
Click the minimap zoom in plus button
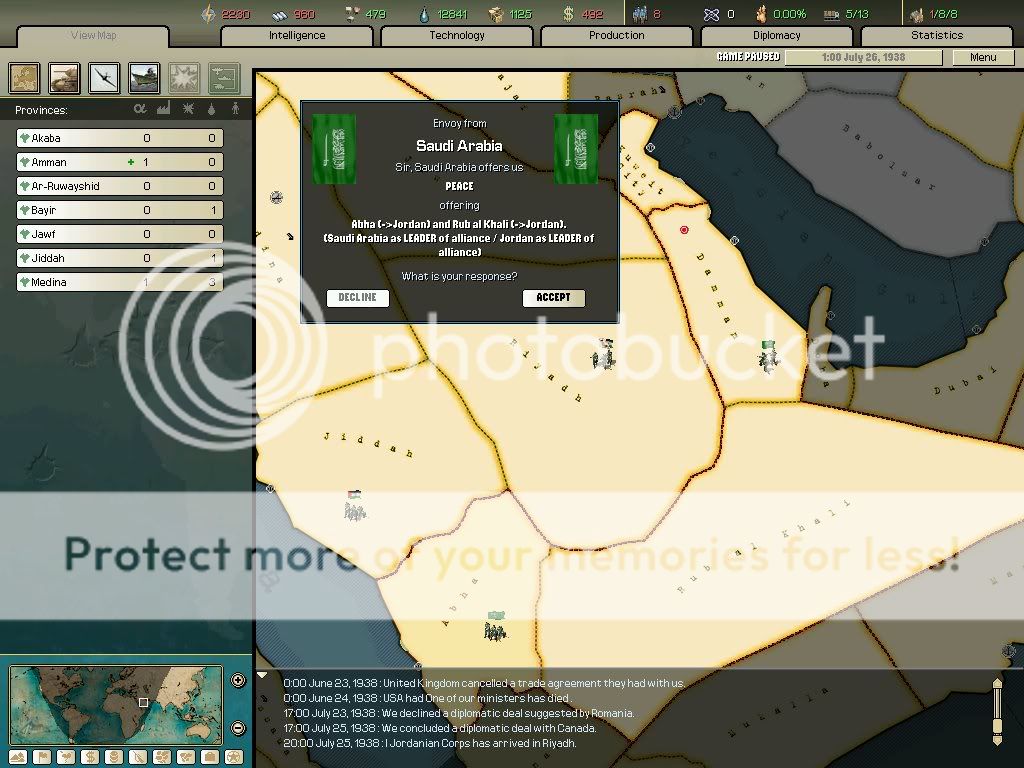pos(238,681)
